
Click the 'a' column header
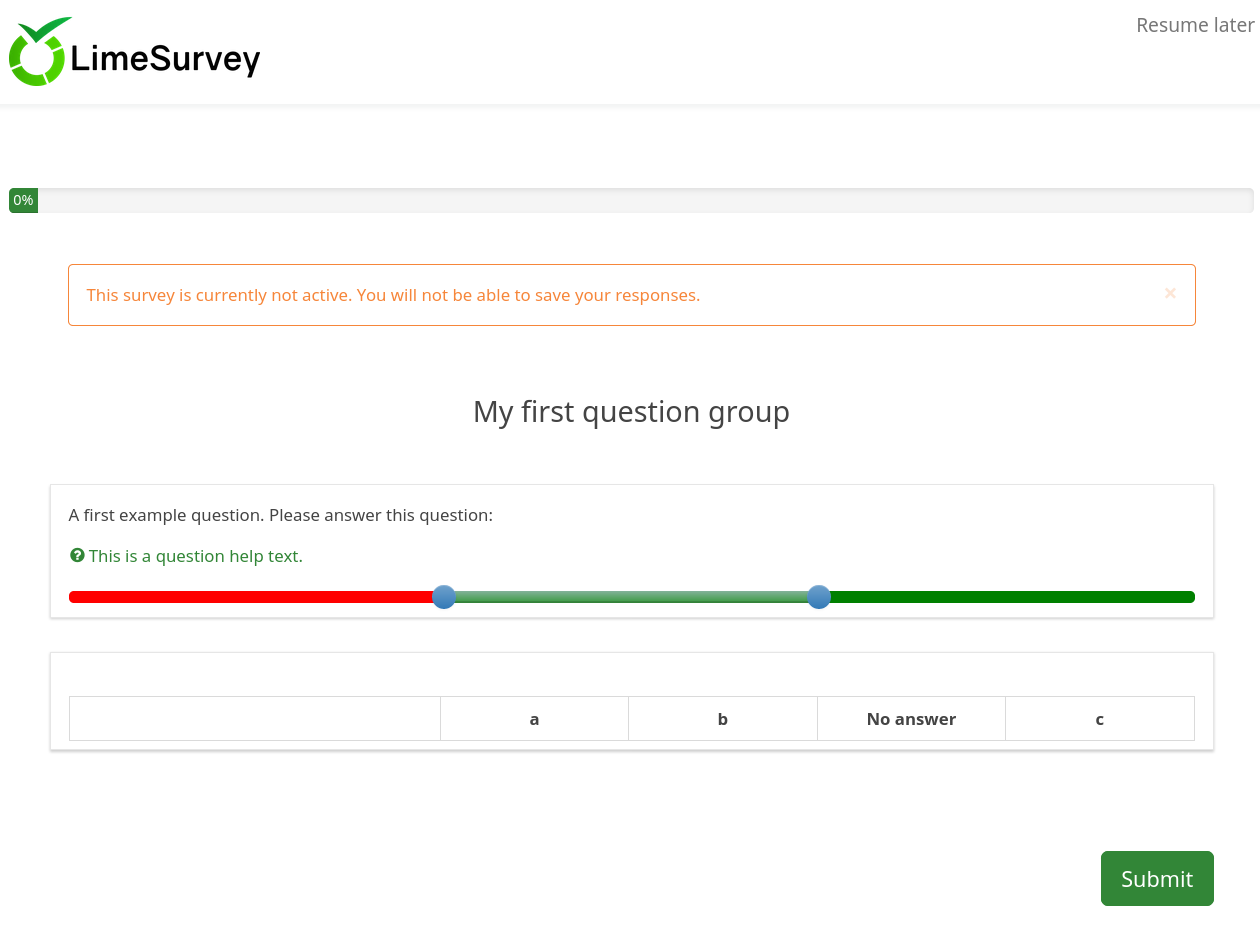coord(534,719)
